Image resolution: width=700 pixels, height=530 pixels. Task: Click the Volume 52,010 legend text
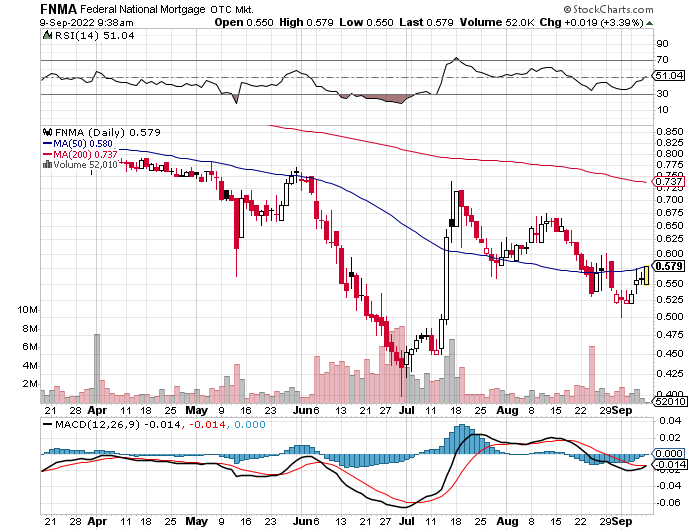[x=85, y=165]
